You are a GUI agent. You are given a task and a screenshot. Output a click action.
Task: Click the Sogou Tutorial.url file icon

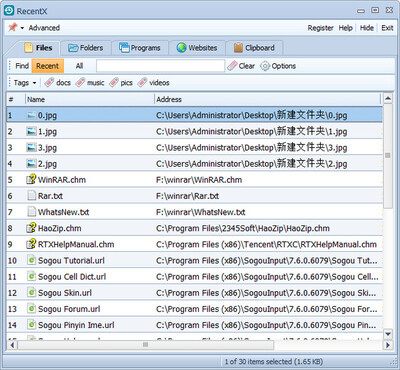click(x=31, y=260)
